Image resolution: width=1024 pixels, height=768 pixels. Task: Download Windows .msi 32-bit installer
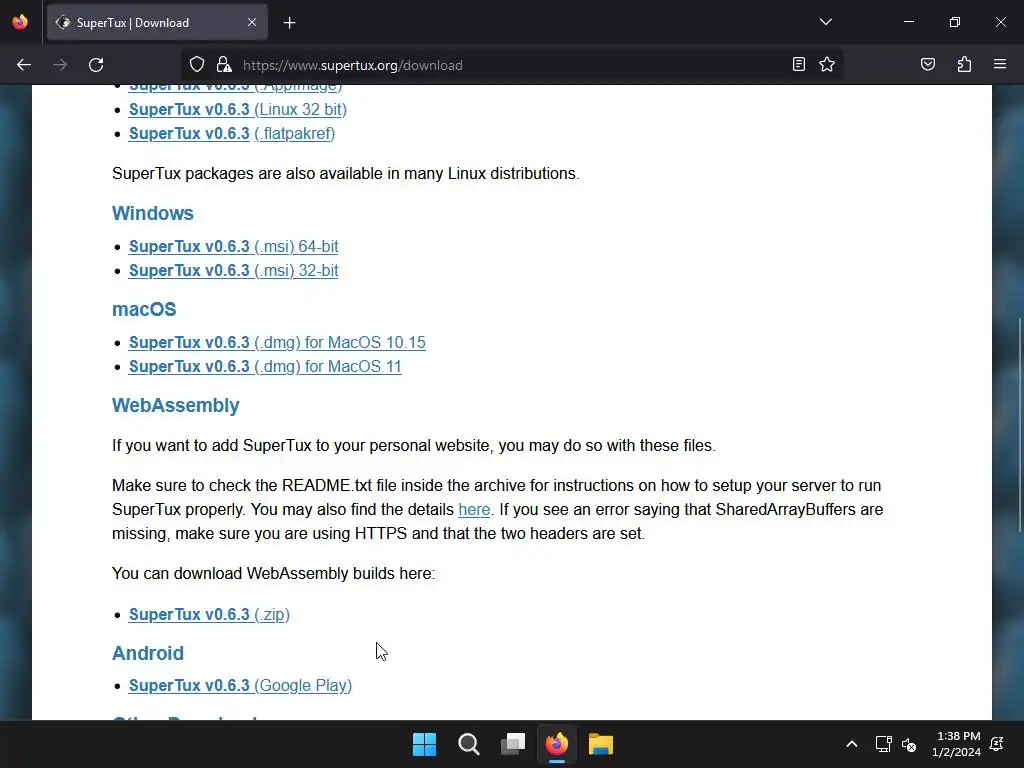pyautogui.click(x=233, y=270)
